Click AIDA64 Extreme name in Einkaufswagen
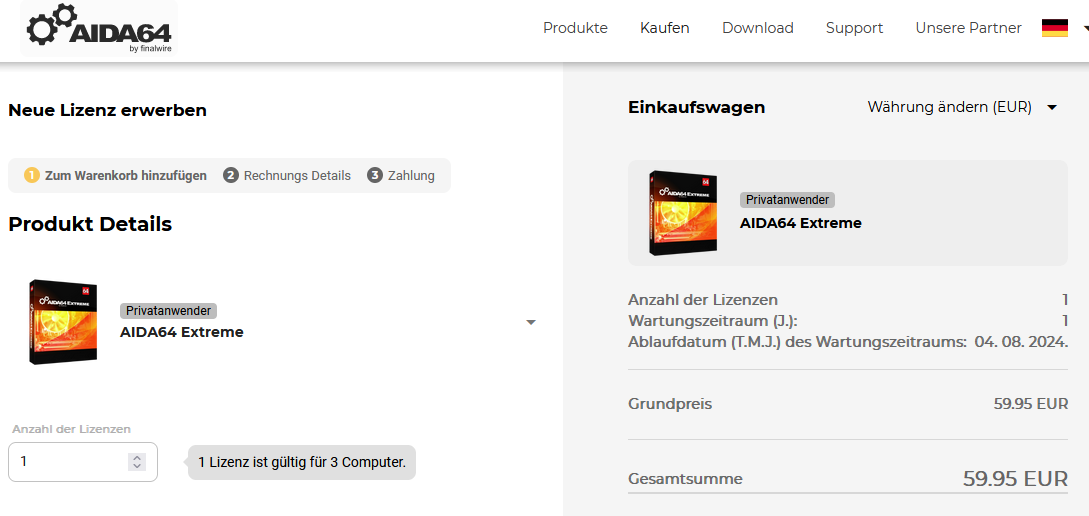 click(x=801, y=223)
